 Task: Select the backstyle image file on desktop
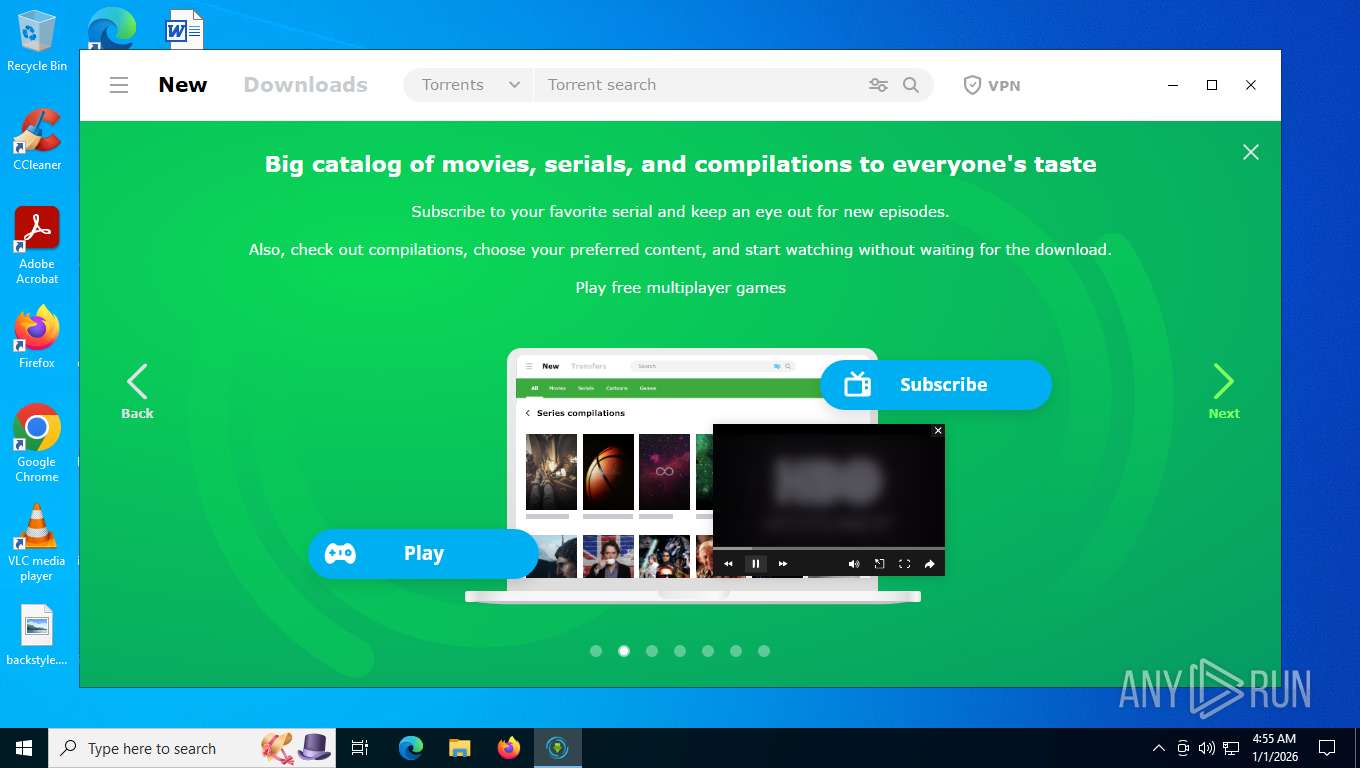pos(37,635)
